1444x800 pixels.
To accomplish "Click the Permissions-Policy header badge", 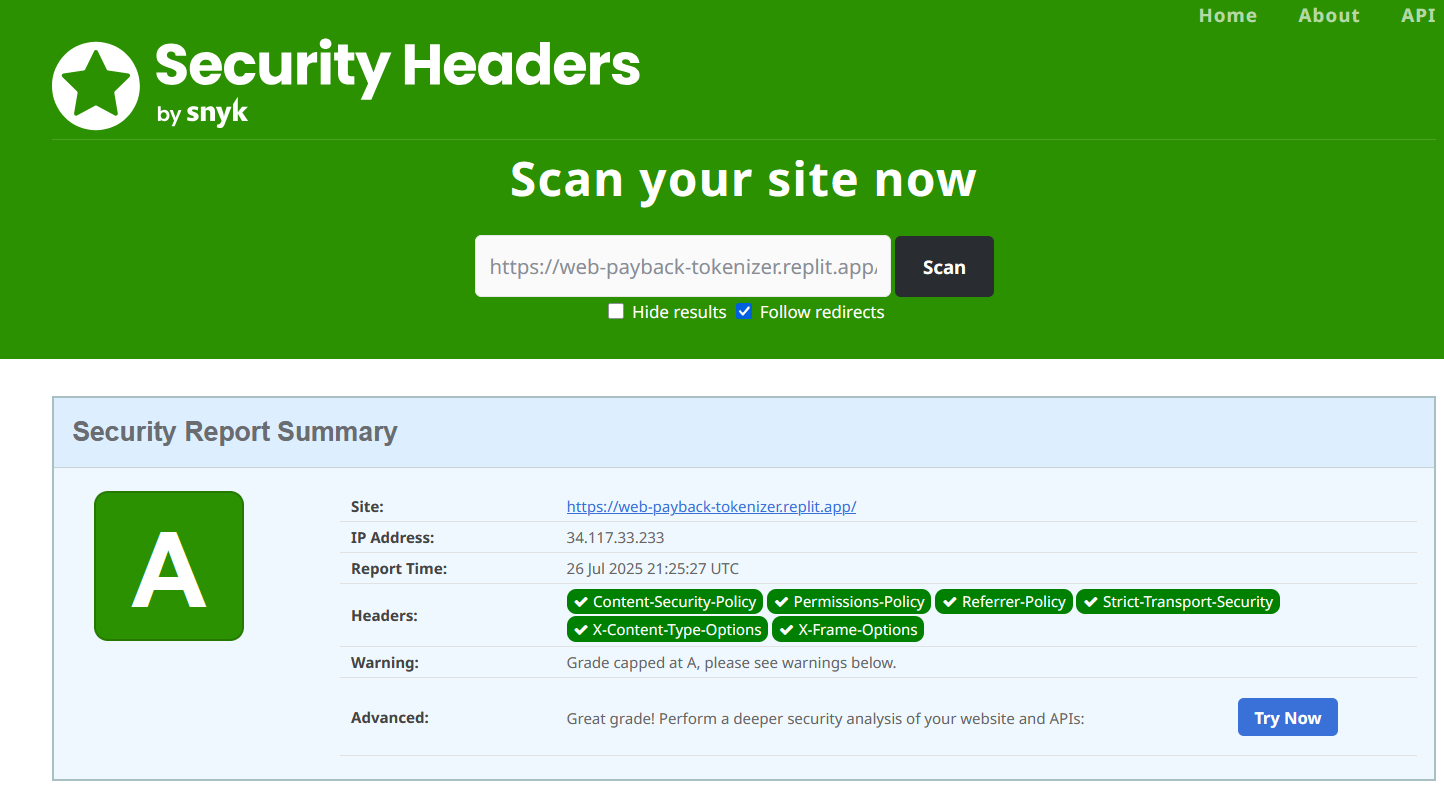I will click(849, 602).
